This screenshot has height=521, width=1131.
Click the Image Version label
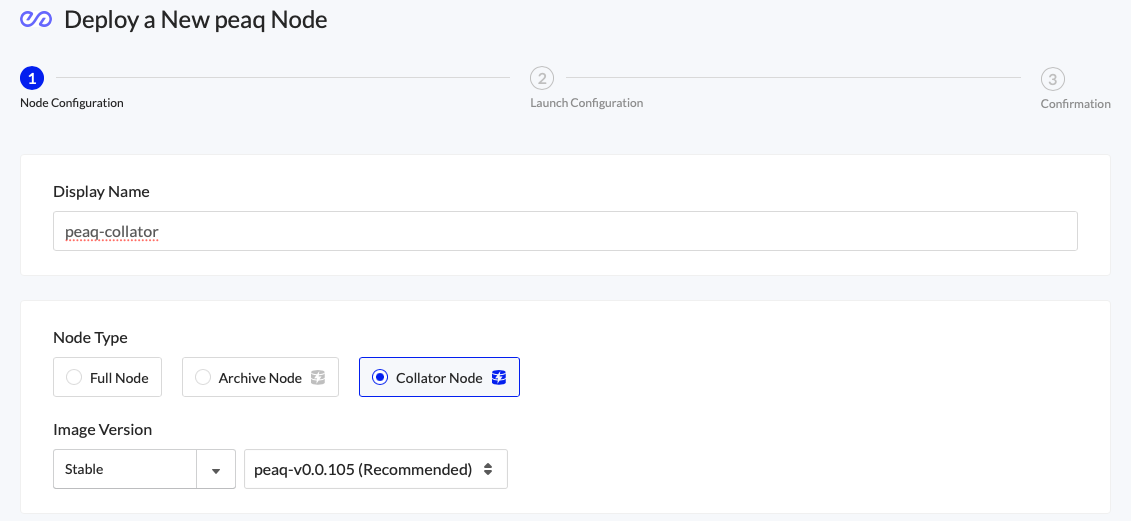click(102, 429)
